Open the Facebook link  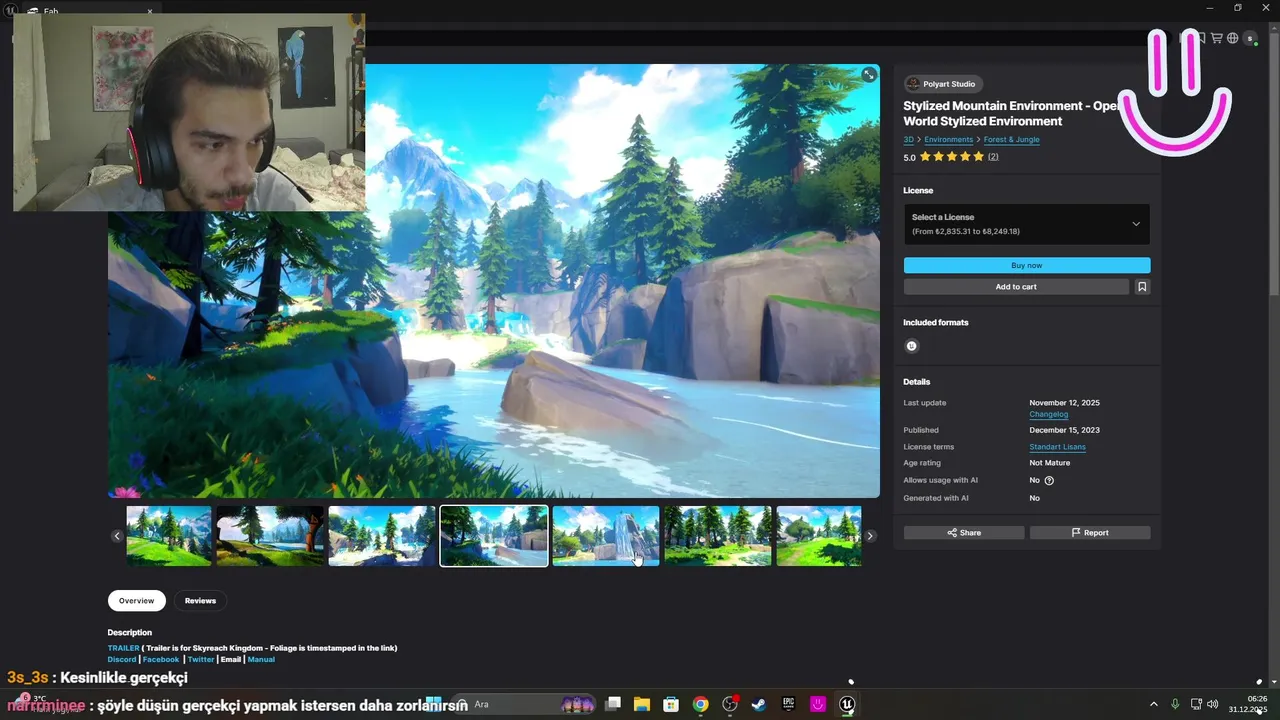point(160,660)
